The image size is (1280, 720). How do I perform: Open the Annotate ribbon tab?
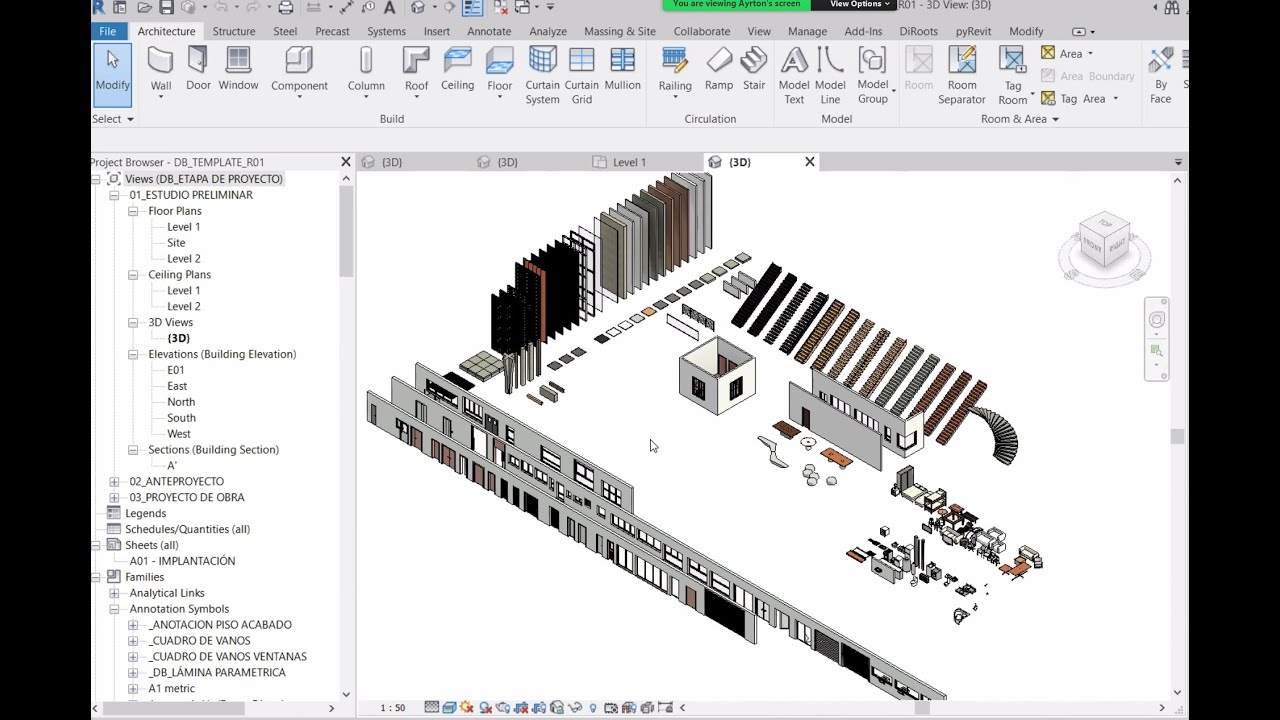pos(489,31)
